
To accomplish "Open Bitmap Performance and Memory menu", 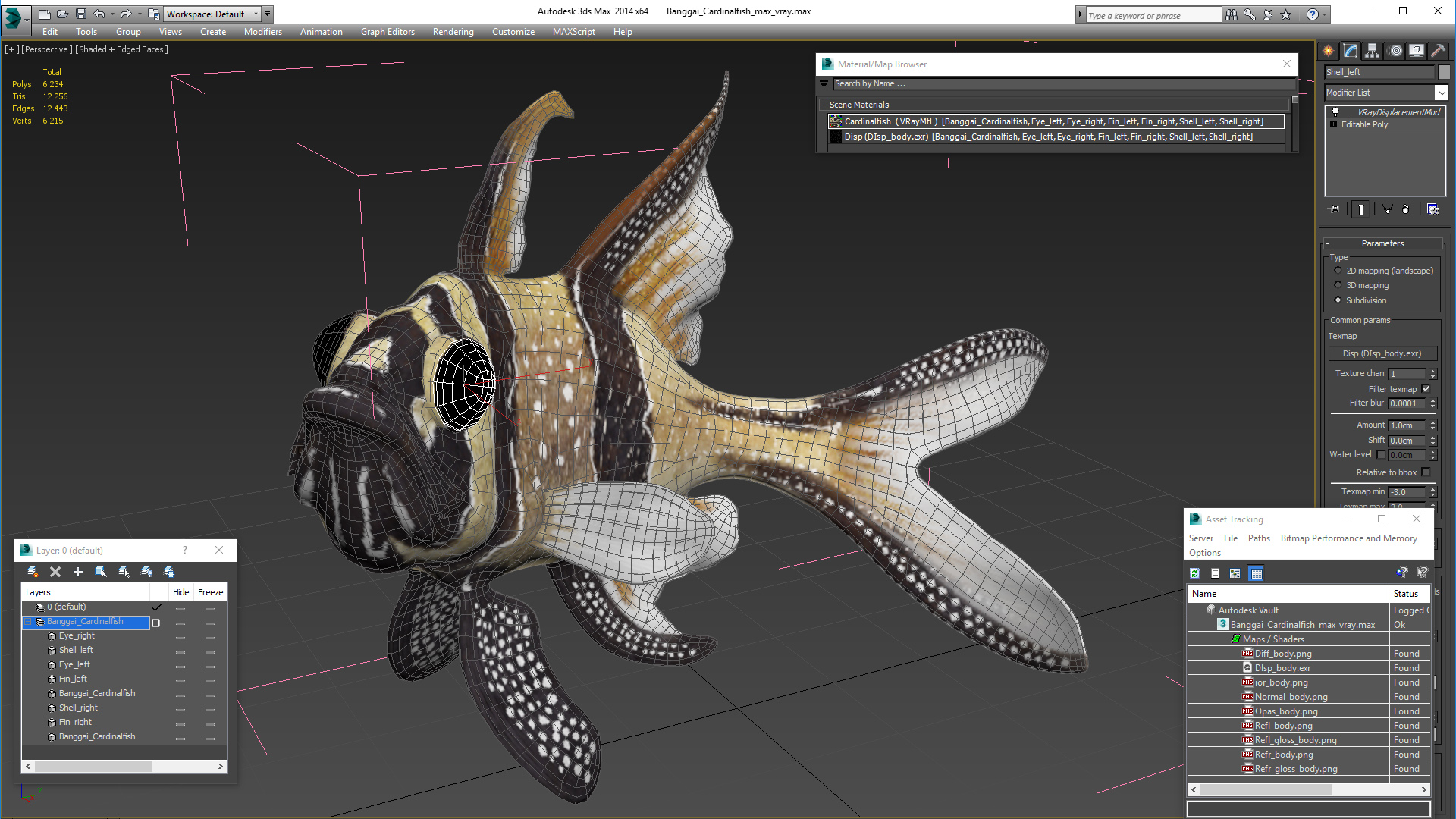I will (1348, 538).
